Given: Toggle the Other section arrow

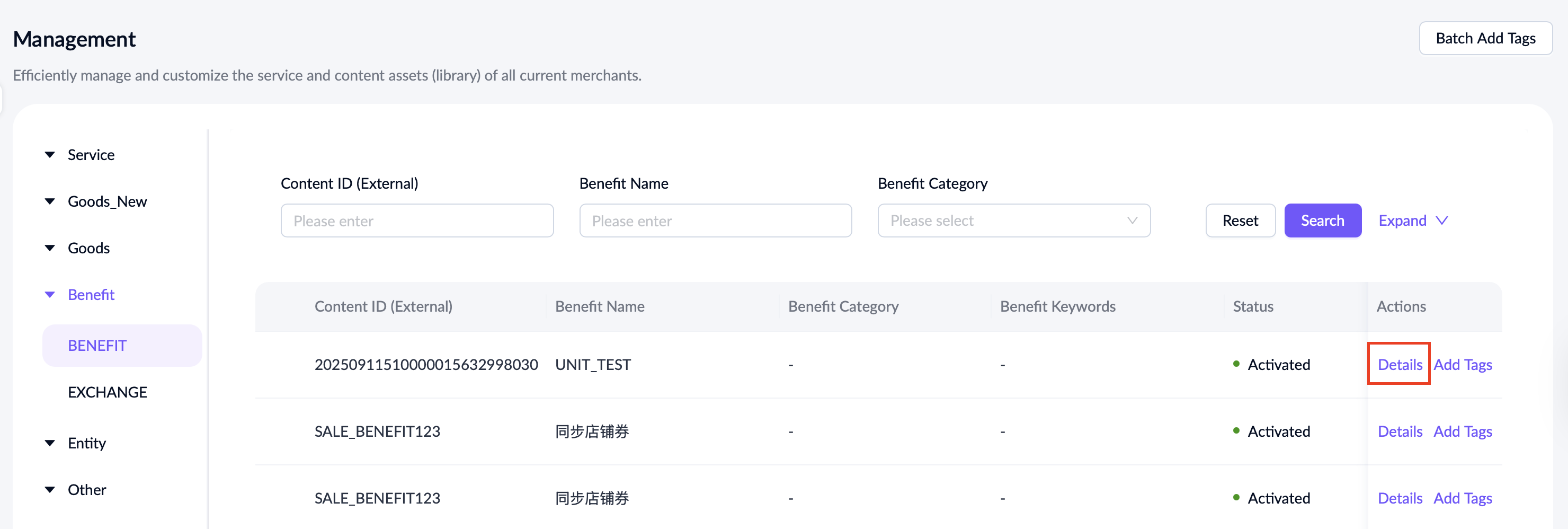Looking at the screenshot, I should (x=50, y=489).
